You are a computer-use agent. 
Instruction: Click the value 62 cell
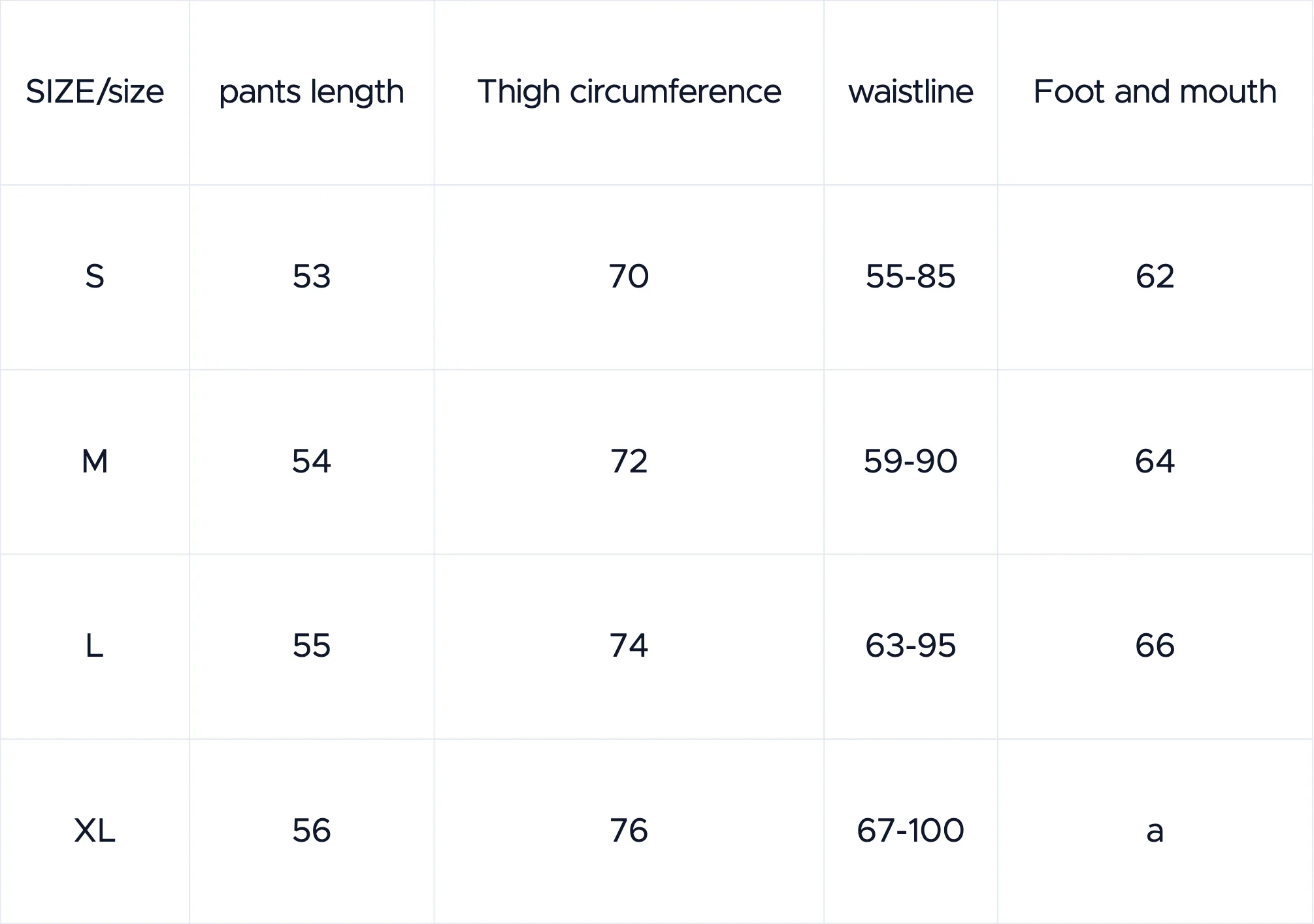point(1155,276)
